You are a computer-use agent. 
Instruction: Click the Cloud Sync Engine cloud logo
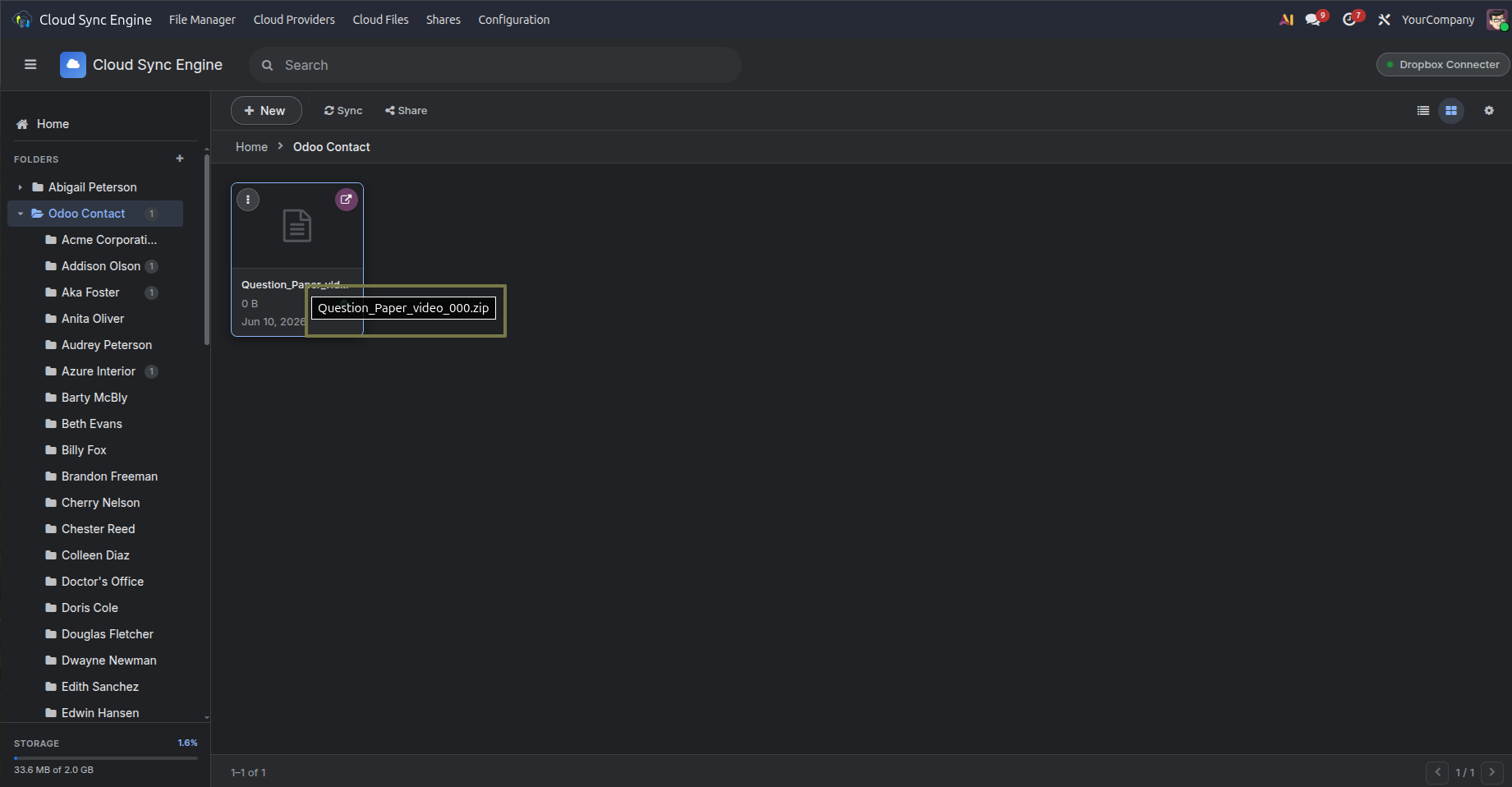[73, 65]
